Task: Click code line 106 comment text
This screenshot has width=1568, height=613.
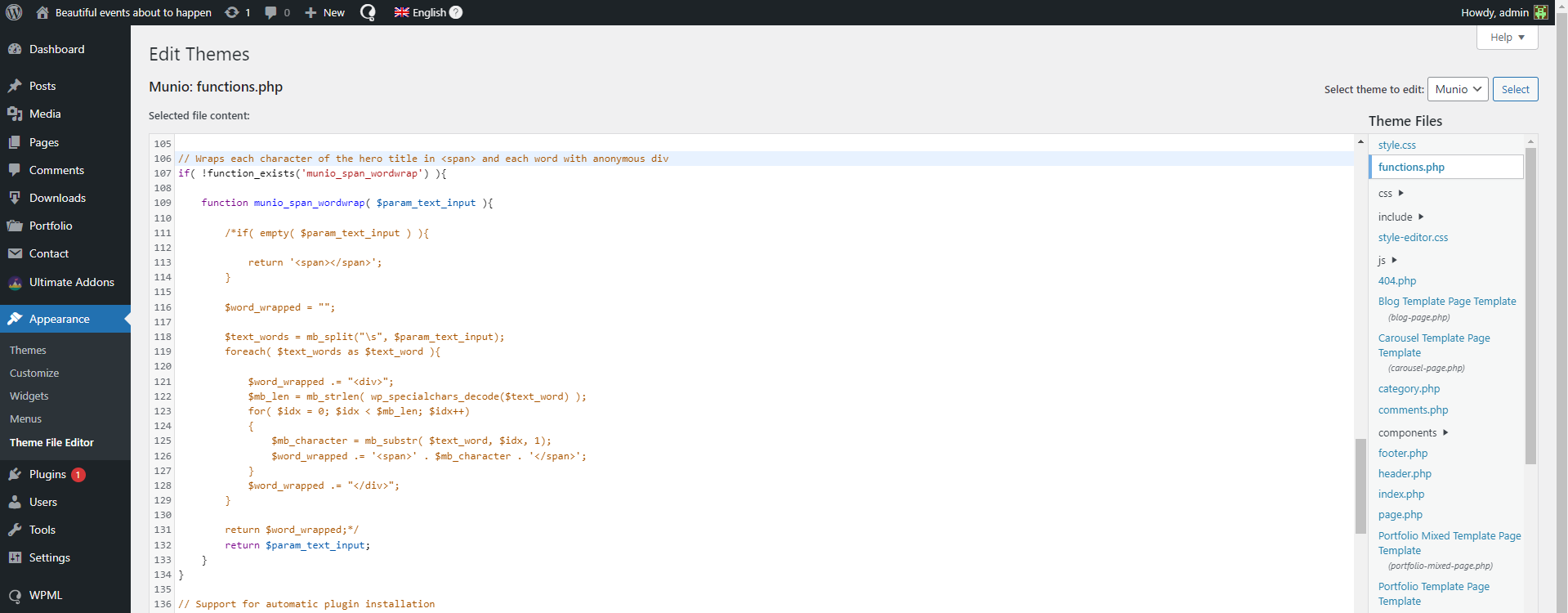Action: point(423,159)
